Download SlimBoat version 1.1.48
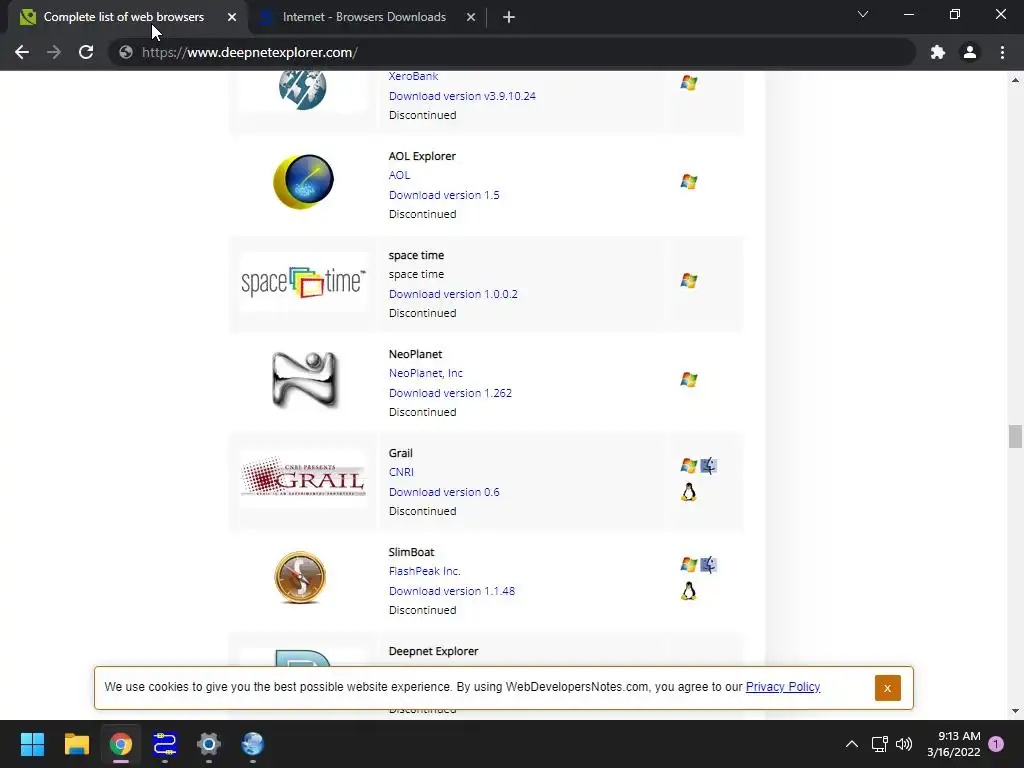 [x=452, y=591]
